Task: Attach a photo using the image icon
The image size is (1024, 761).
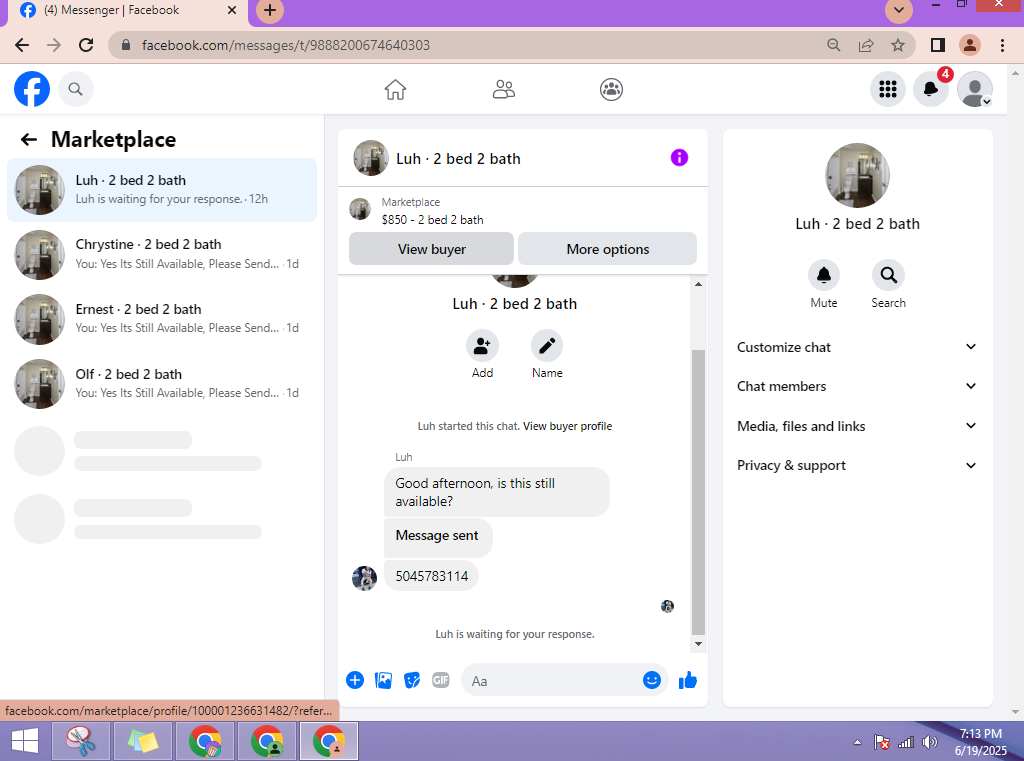Action: (x=383, y=681)
